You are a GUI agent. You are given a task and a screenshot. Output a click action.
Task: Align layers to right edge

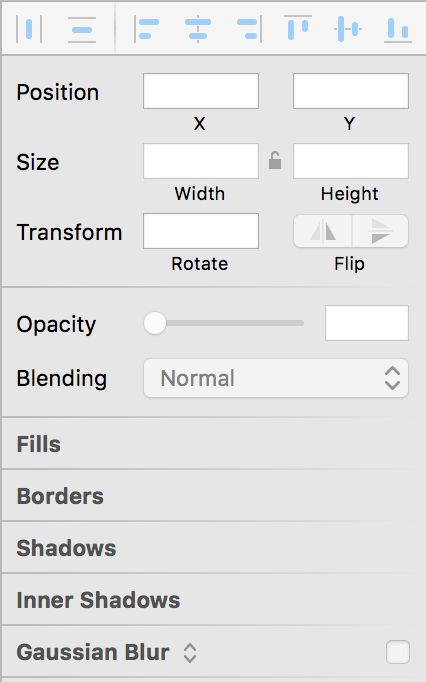pos(249,29)
